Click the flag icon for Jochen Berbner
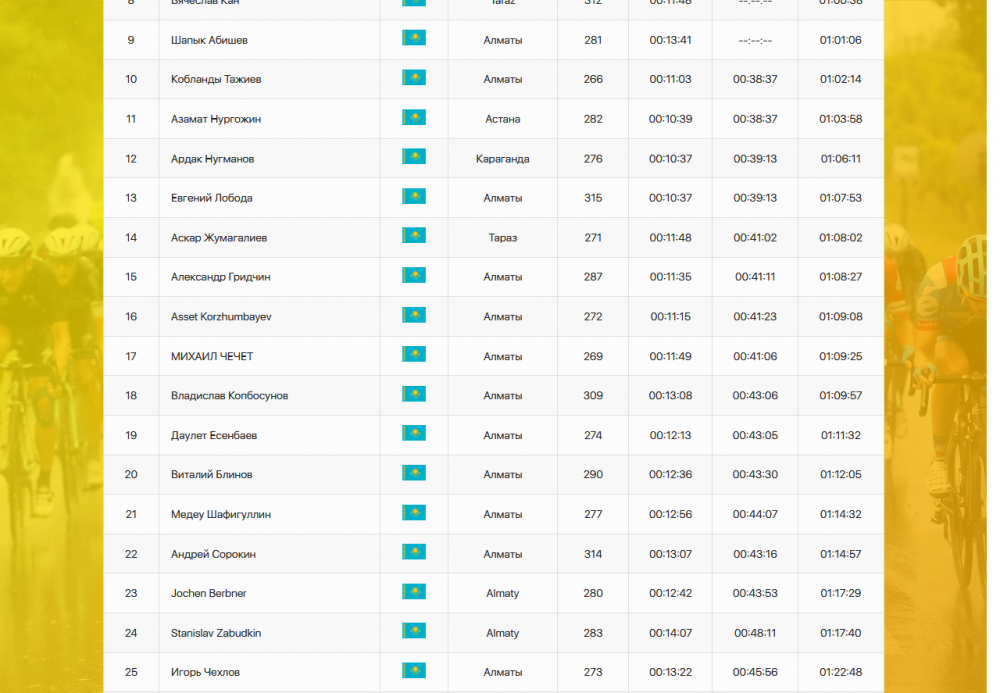This screenshot has height=693, width=1000. [x=413, y=592]
